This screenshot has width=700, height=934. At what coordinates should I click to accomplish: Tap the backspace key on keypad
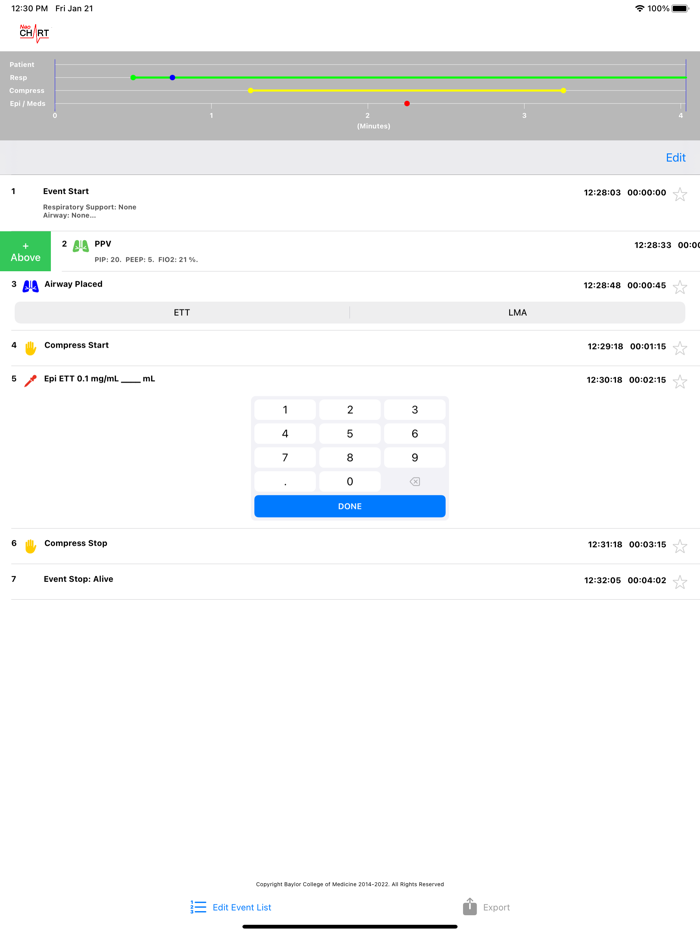415,481
